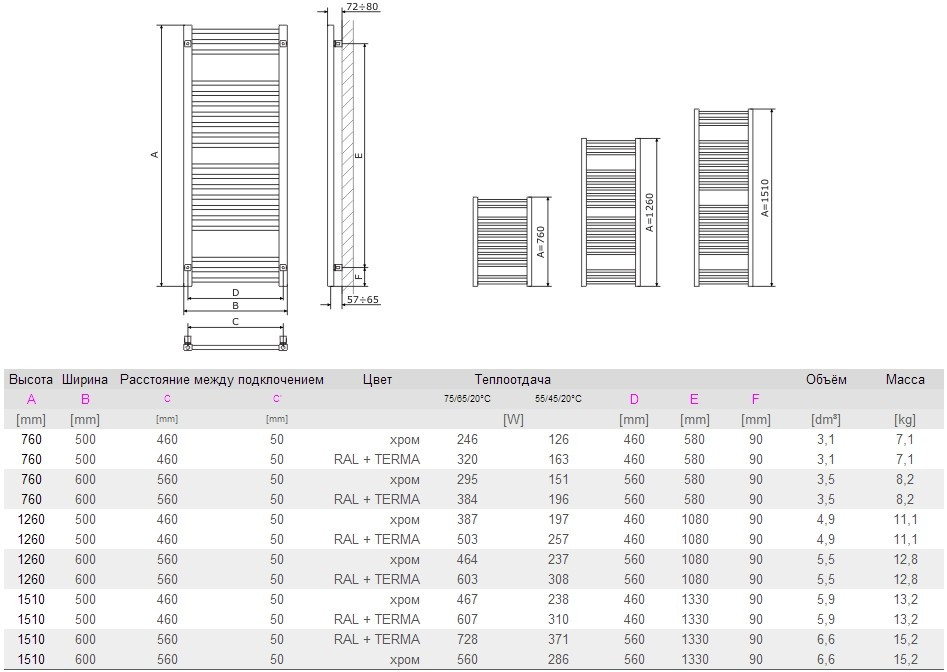Click the Цвет column header
The height and width of the screenshot is (672, 947).
378,380
